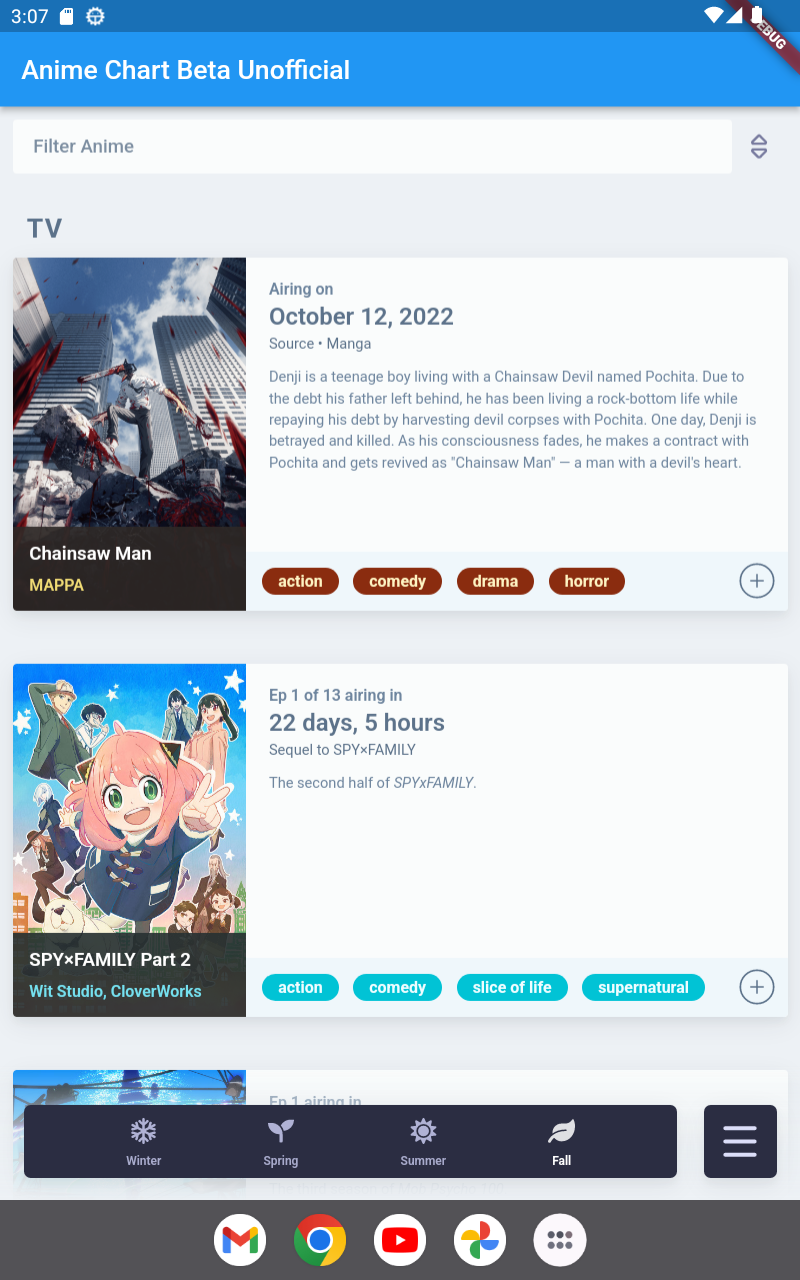800x1280 pixels.
Task: Toggle the drama genre tag
Action: 495,581
